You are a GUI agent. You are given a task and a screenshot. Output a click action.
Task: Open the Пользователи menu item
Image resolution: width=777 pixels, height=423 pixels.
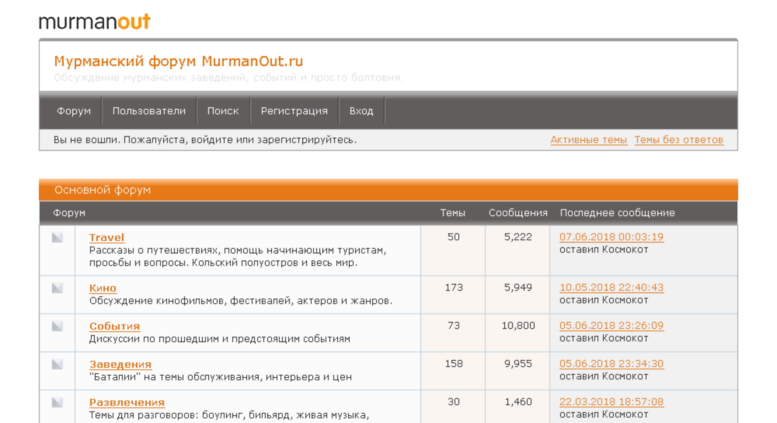(149, 111)
